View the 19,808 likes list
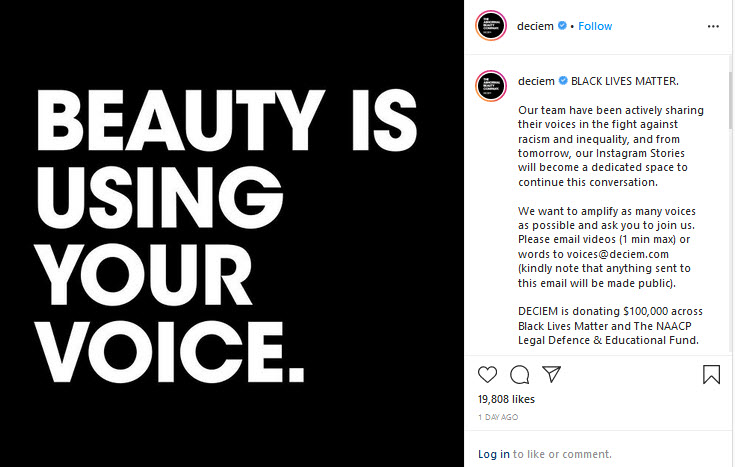Screen dimensions: 735x467 click(x=506, y=399)
